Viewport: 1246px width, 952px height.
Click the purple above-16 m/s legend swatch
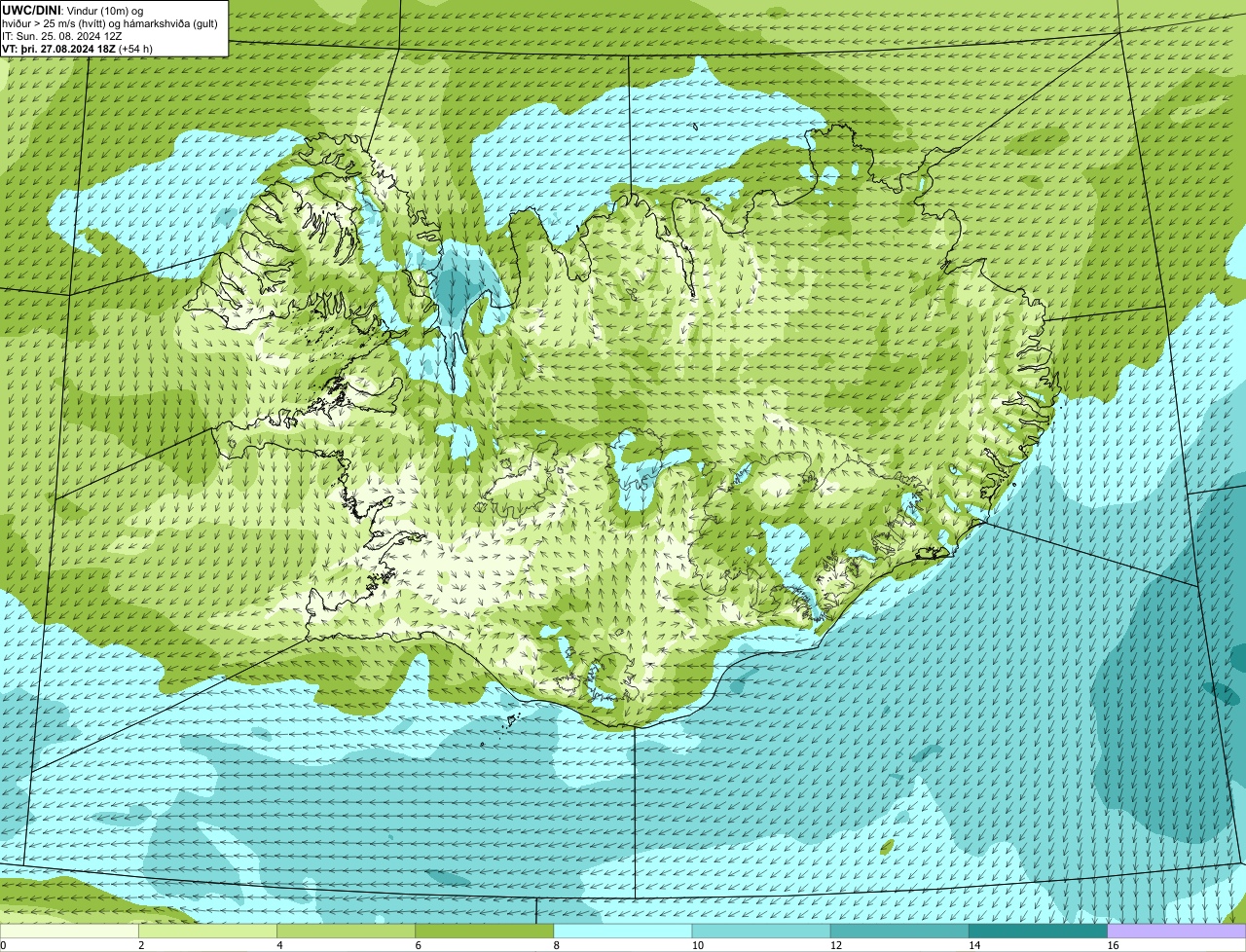pos(1177,932)
